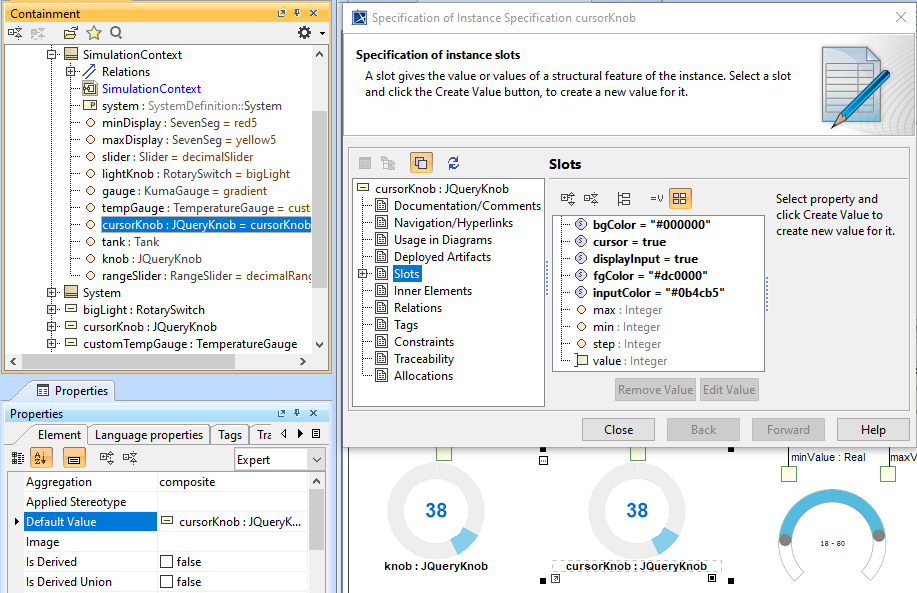Click the cursorKnob JQueryKnob dial widget
The width and height of the screenshot is (917, 593).
(636, 511)
